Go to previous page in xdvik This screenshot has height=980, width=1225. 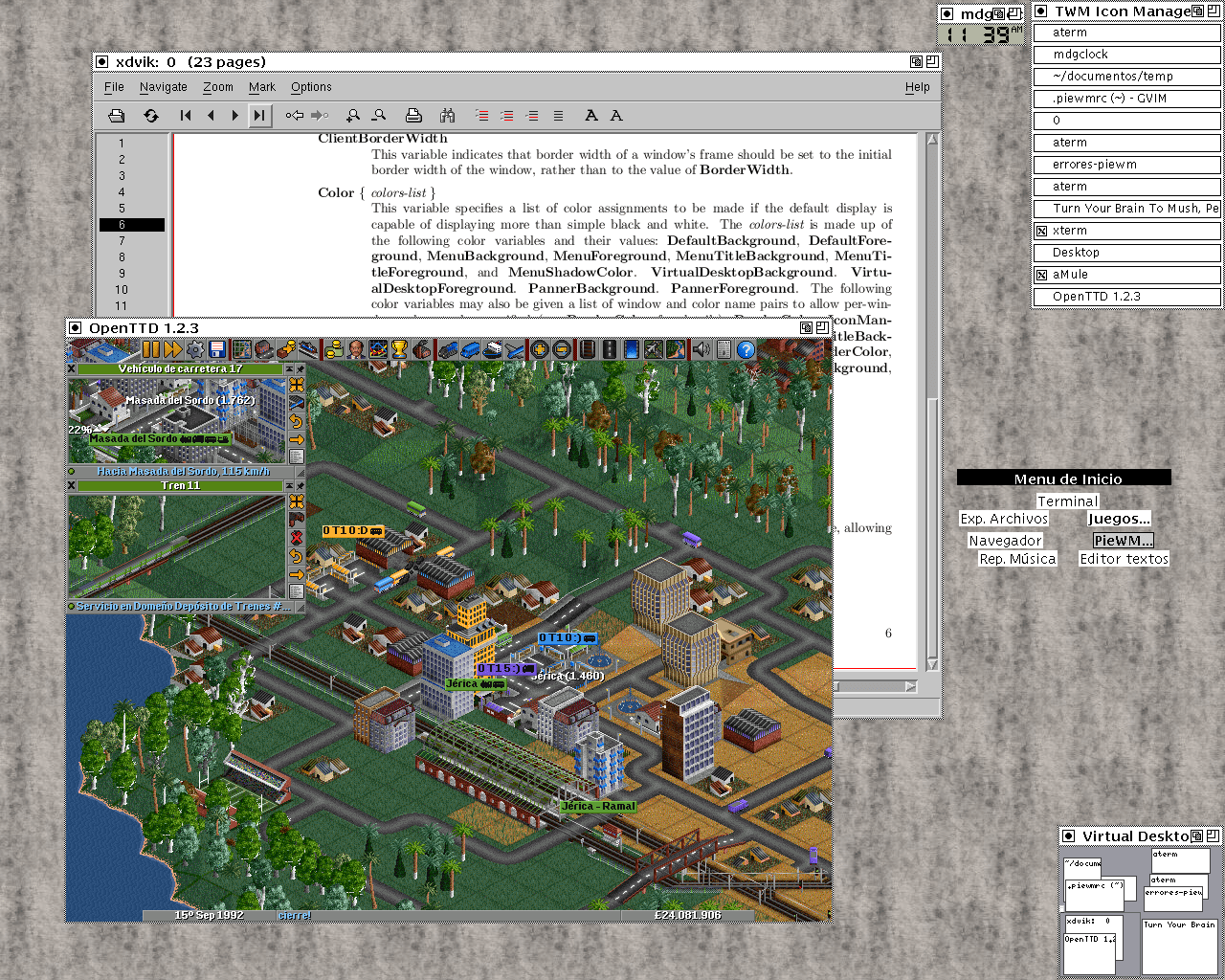(x=211, y=116)
